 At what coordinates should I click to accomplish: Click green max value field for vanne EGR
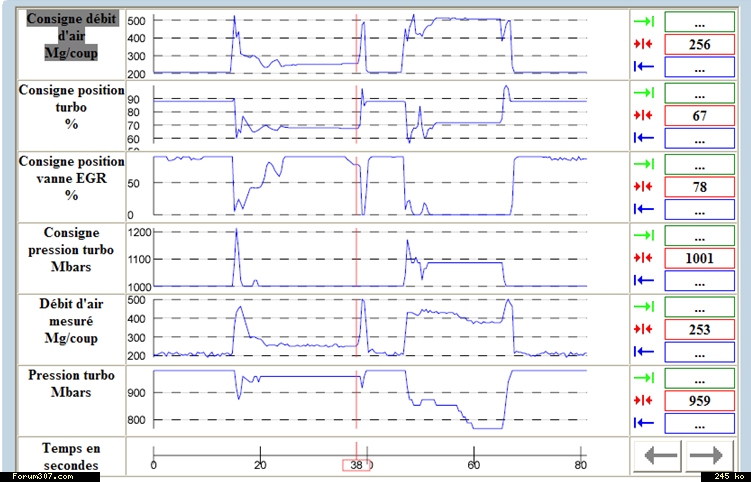pyautogui.click(x=699, y=164)
